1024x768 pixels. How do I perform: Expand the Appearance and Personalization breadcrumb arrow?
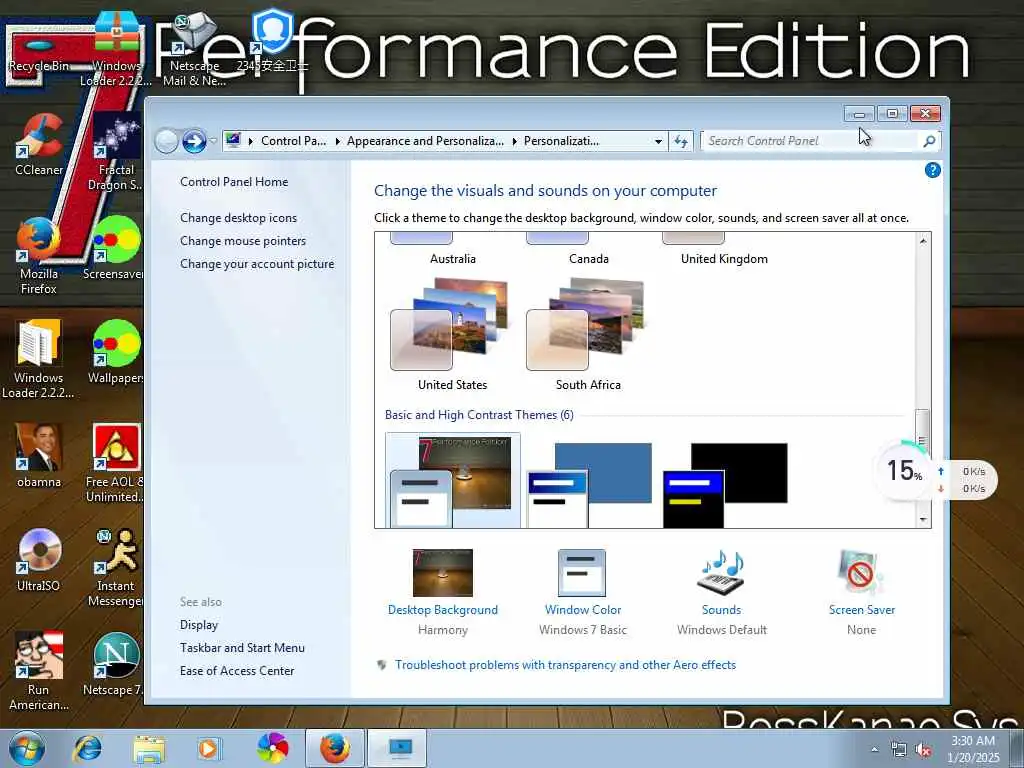pyautogui.click(x=515, y=141)
